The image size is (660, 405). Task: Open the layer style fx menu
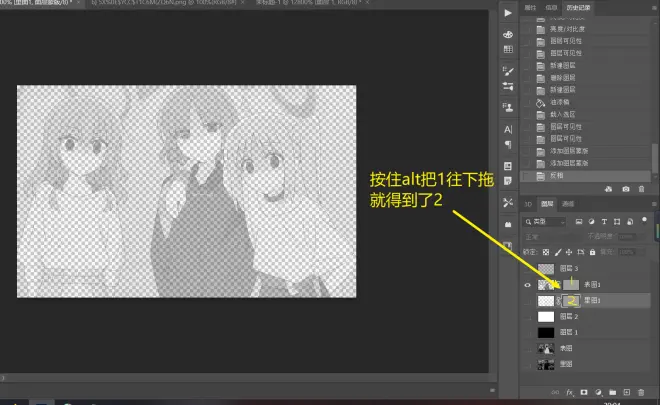(x=570, y=392)
